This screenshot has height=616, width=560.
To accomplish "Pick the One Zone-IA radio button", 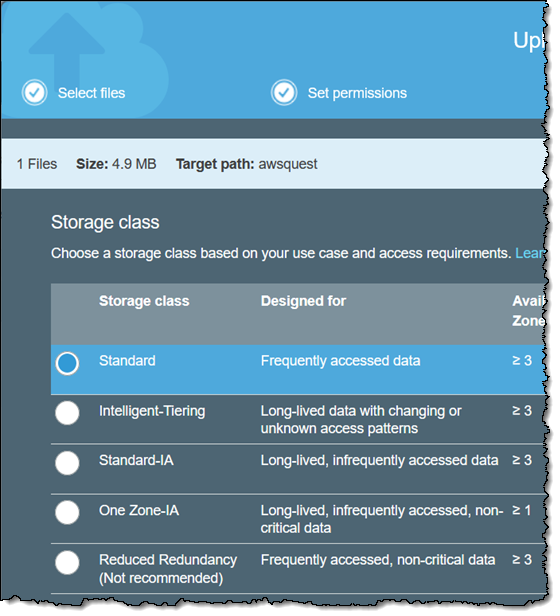I will (67, 513).
